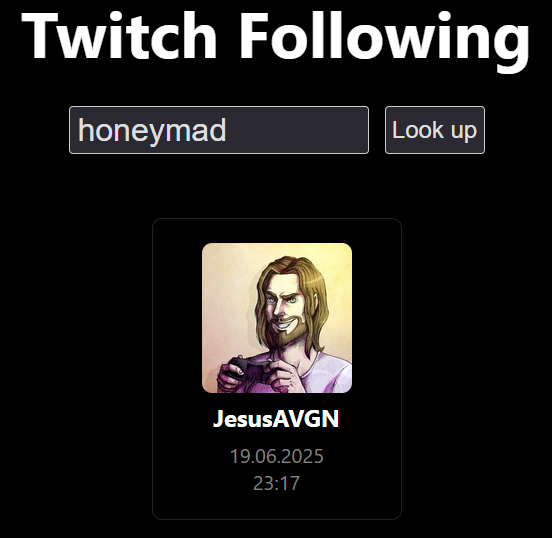This screenshot has height=538, width=552.
Task: Click the Twitch Following page heading
Action: [x=276, y=39]
